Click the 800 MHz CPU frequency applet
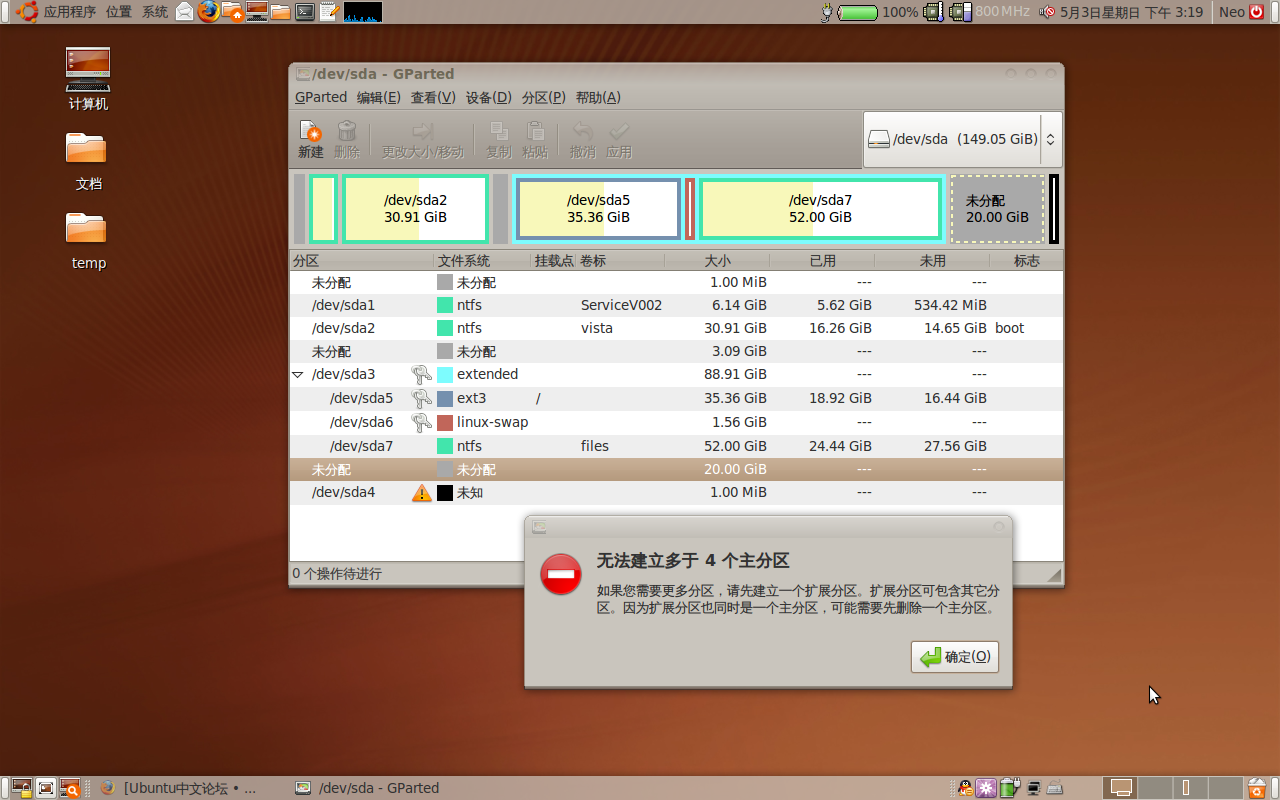 click(x=990, y=12)
